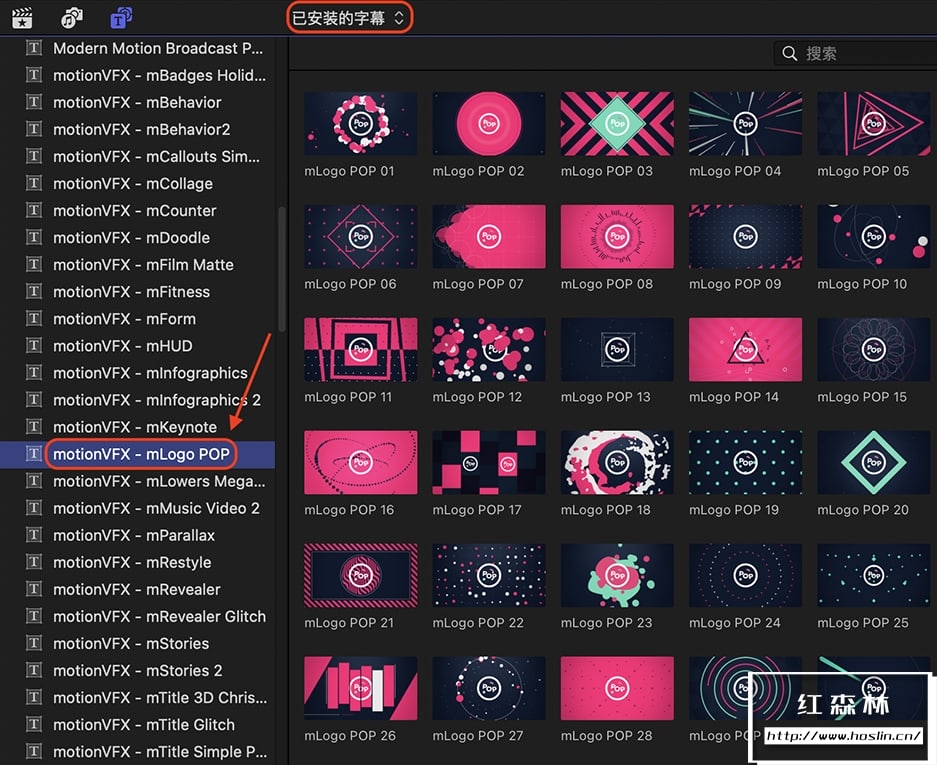
Task: Click the title icon beside mFilm Matte
Action: click(x=34, y=264)
